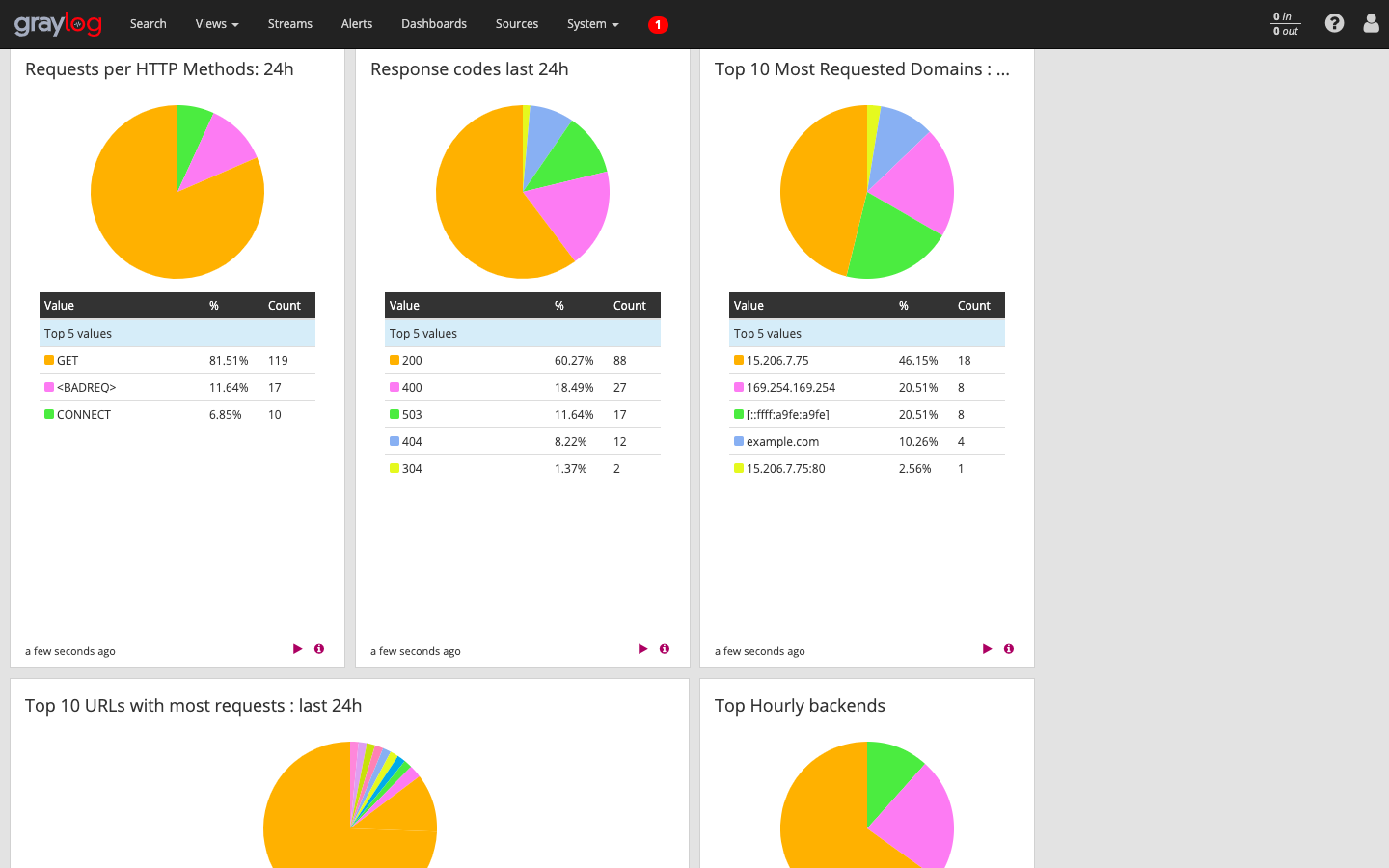
Task: Click the 200 response code swatch
Action: (395, 360)
